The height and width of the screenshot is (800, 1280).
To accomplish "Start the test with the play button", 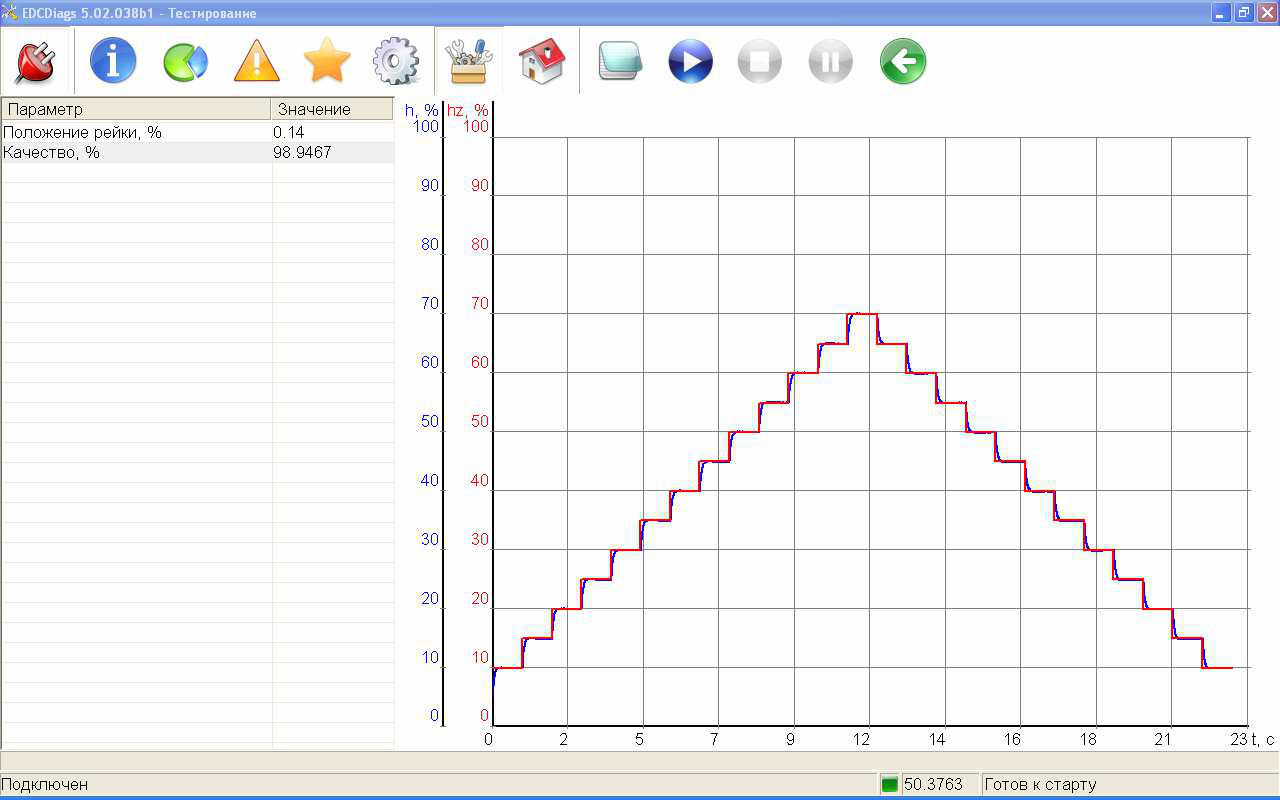I will (690, 62).
